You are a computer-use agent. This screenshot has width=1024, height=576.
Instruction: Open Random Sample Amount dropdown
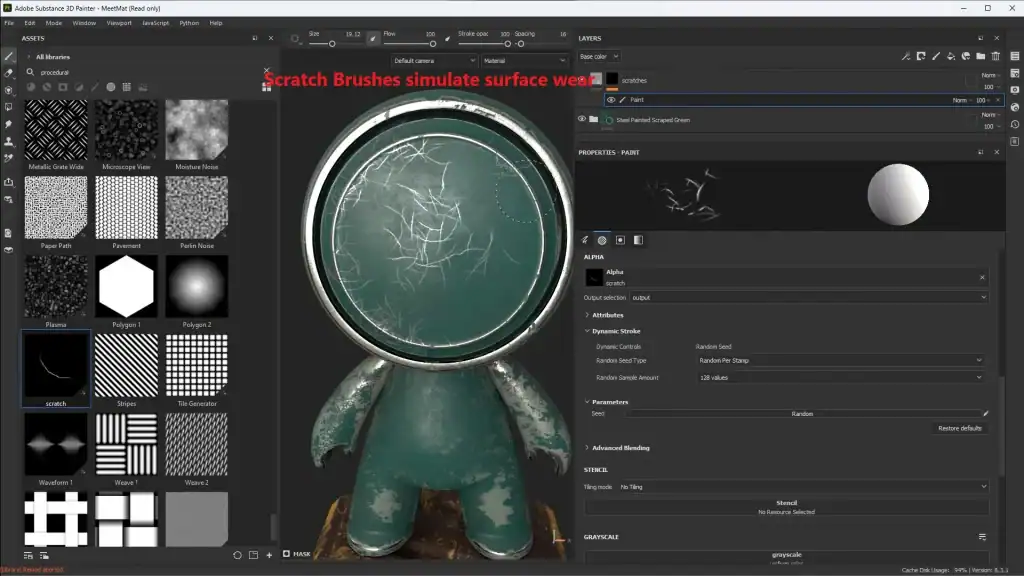pos(840,377)
